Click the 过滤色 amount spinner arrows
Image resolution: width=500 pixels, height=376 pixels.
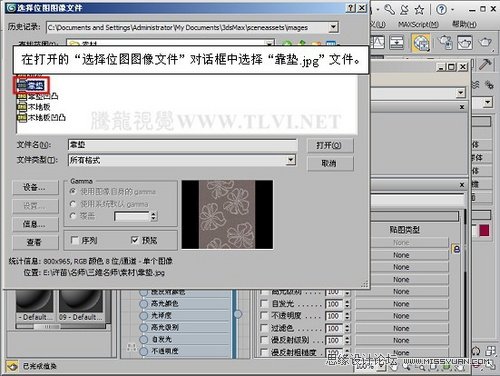coord(347,328)
